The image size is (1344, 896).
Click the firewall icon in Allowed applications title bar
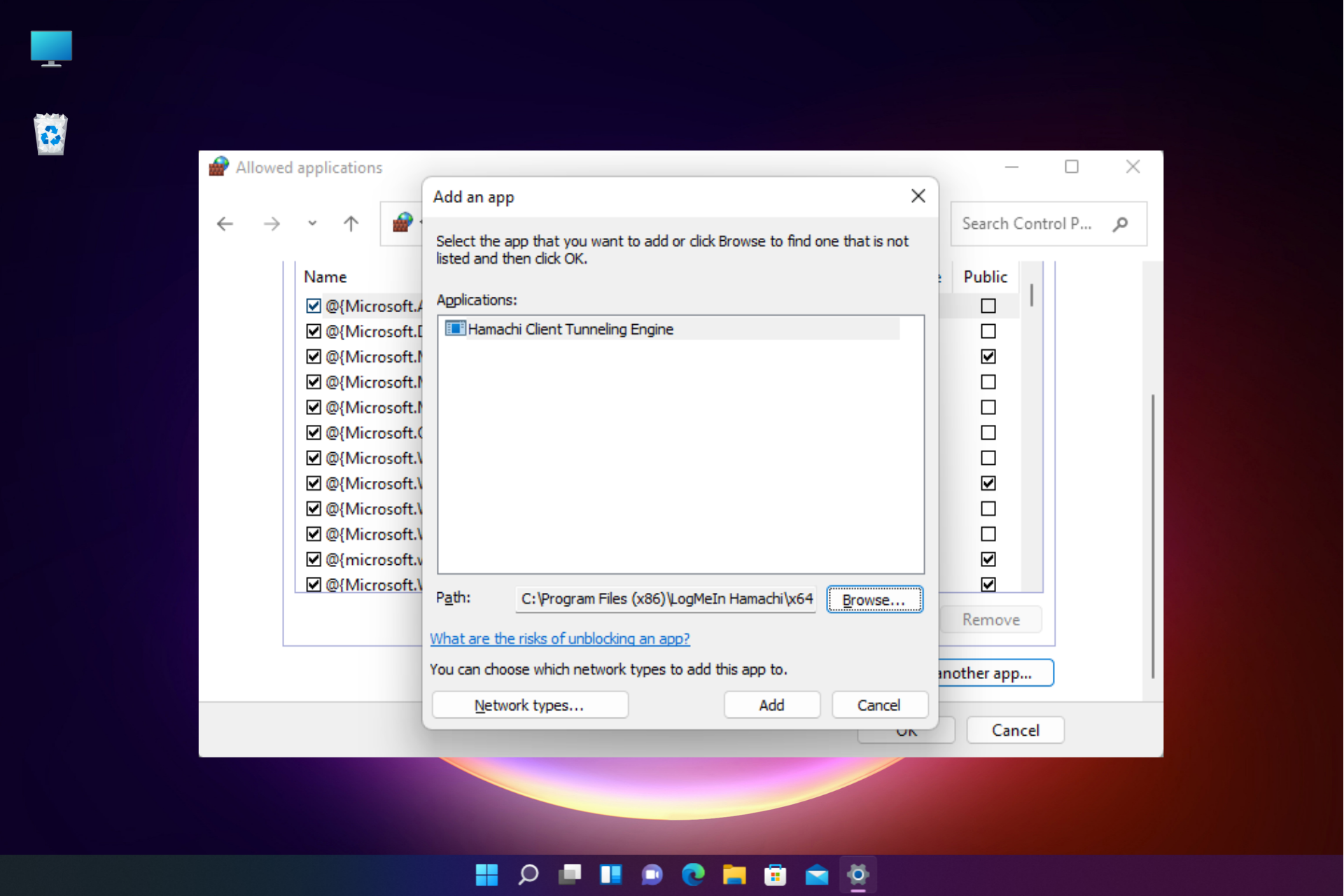(x=218, y=167)
